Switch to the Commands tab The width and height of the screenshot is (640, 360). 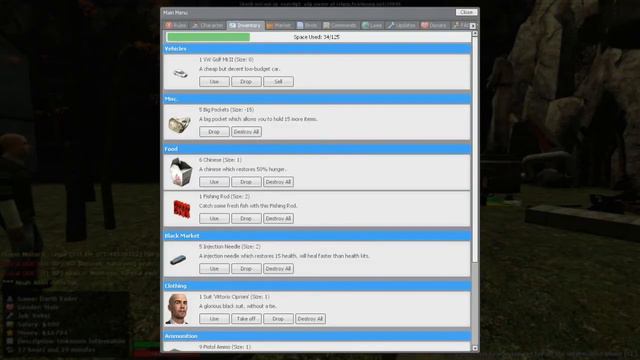340,25
